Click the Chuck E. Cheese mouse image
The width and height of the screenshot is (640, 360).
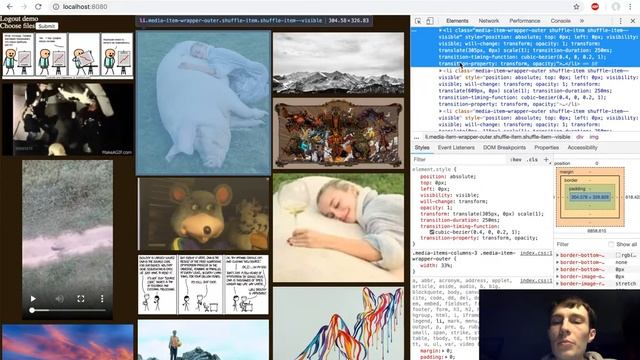203,214
